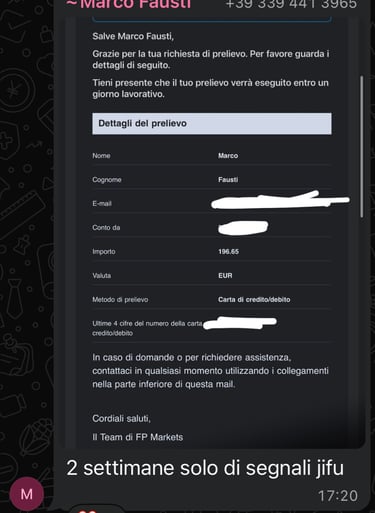The height and width of the screenshot is (513, 375).
Task: Click the Salve Marco Fausti greeting line
Action: [x=133, y=36]
